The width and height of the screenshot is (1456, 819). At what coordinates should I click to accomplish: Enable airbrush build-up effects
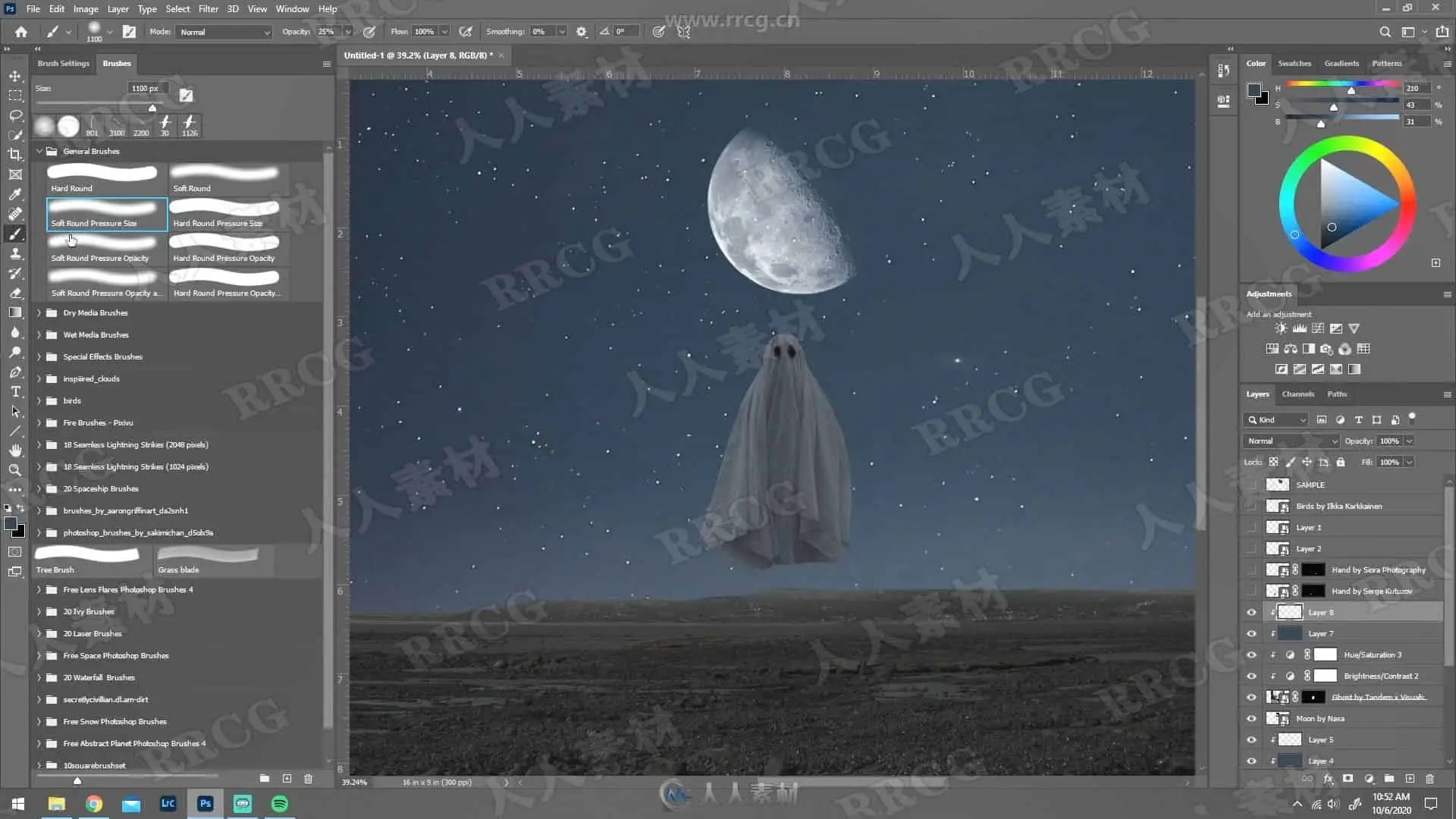point(466,32)
